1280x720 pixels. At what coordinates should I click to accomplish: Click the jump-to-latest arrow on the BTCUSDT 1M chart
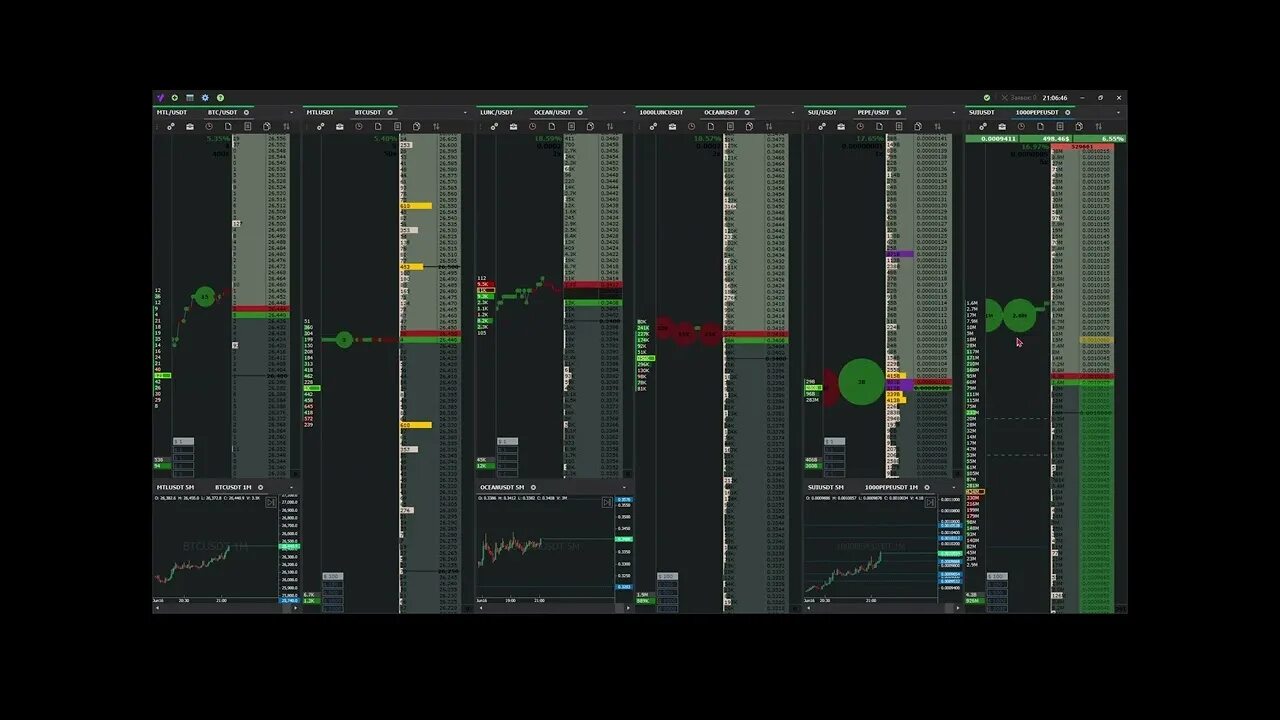(271, 502)
